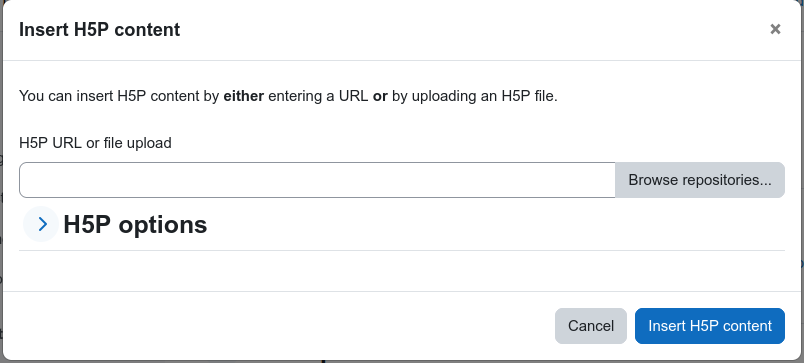Cancel inserting H5P content
The height and width of the screenshot is (363, 804).
point(591,326)
